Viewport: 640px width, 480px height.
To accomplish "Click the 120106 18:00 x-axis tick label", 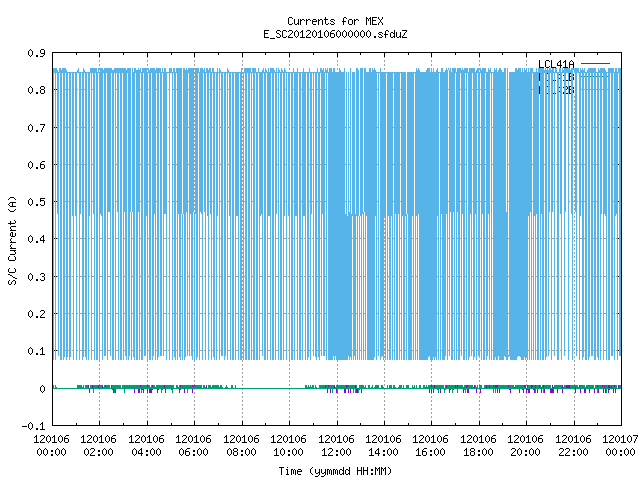I will click(478, 446).
